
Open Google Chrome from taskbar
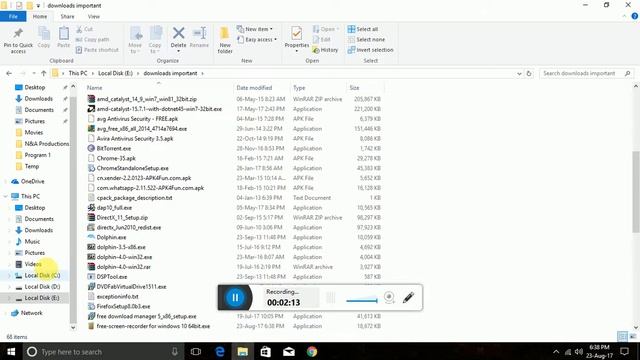pos(312,351)
